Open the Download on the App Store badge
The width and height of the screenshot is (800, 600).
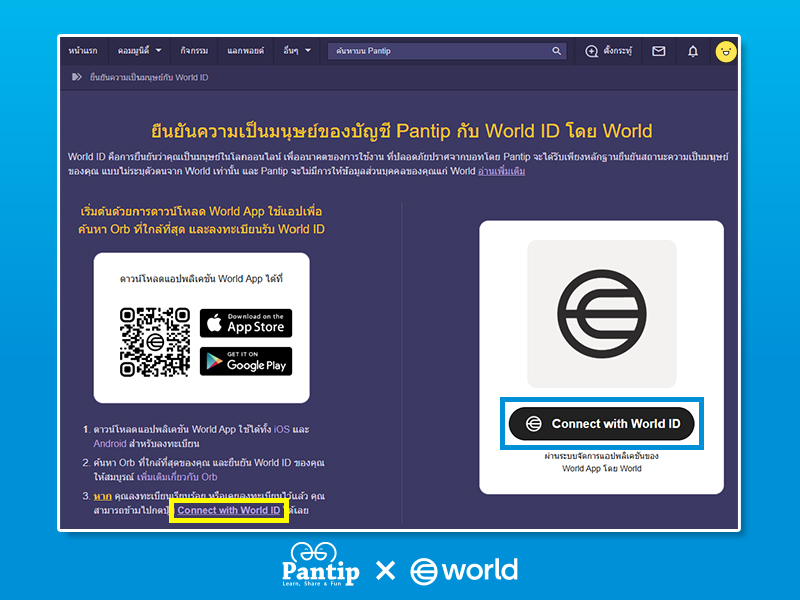(246, 323)
